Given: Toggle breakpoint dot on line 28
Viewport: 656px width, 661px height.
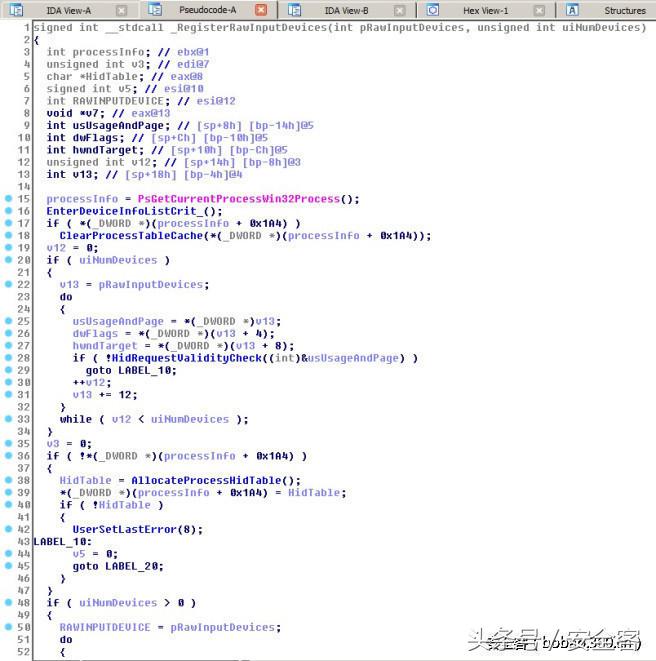Looking at the screenshot, I should (x=8, y=357).
